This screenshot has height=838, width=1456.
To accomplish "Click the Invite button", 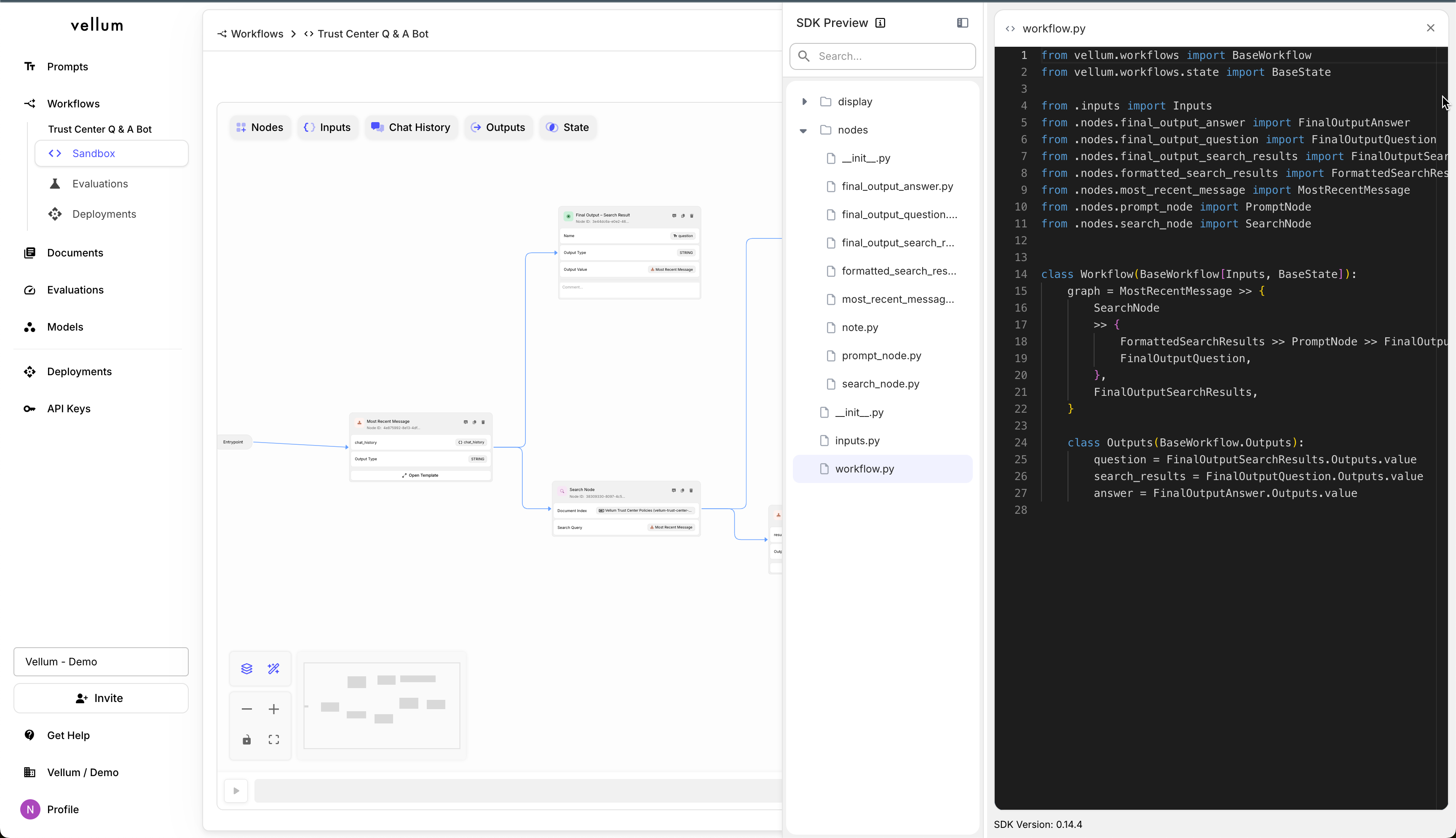I will (x=101, y=698).
